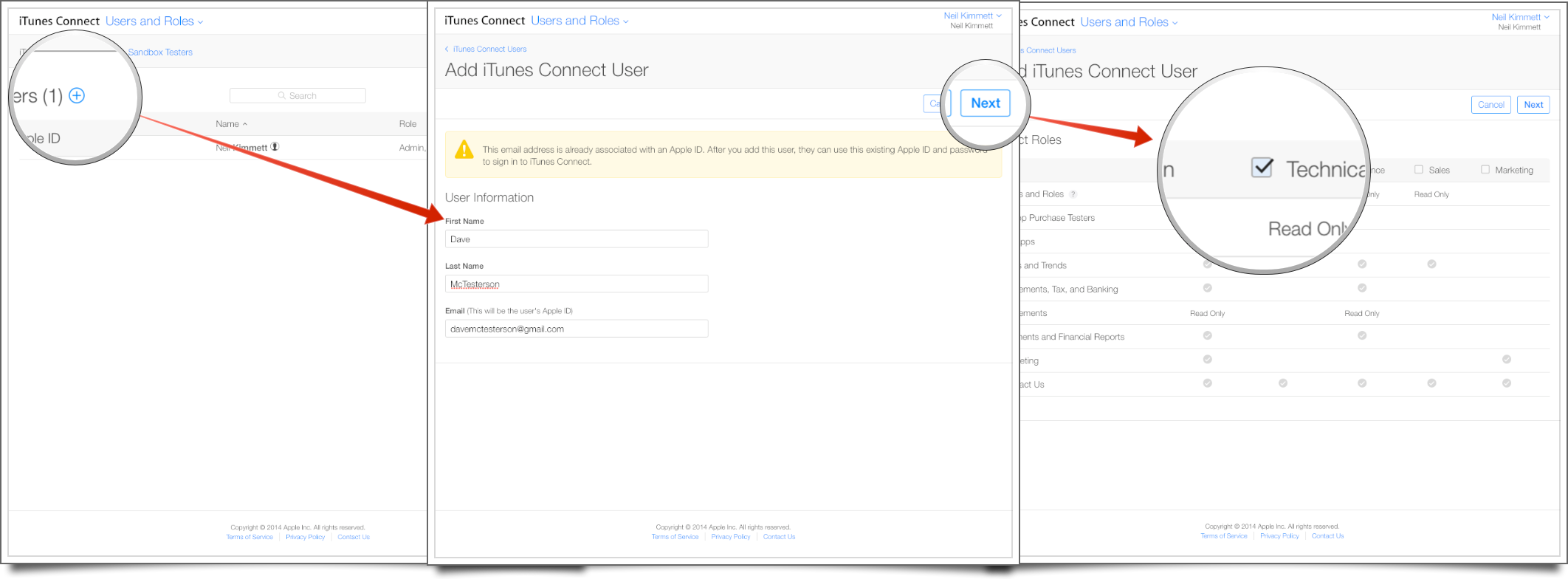Viewport: 1568px width, 579px height.
Task: Click the person icon beside Neil Kimmett
Action: (x=275, y=147)
